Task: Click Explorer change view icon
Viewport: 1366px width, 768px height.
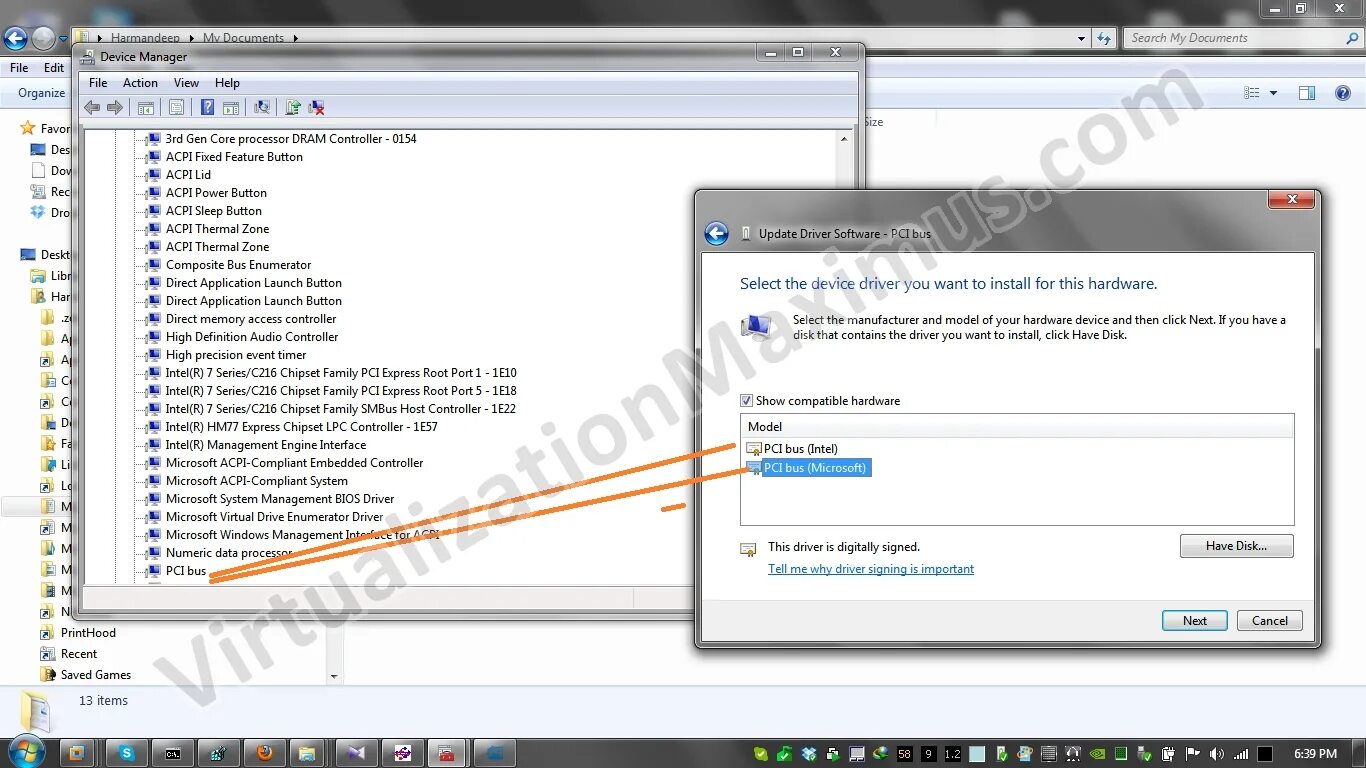Action: point(1252,93)
